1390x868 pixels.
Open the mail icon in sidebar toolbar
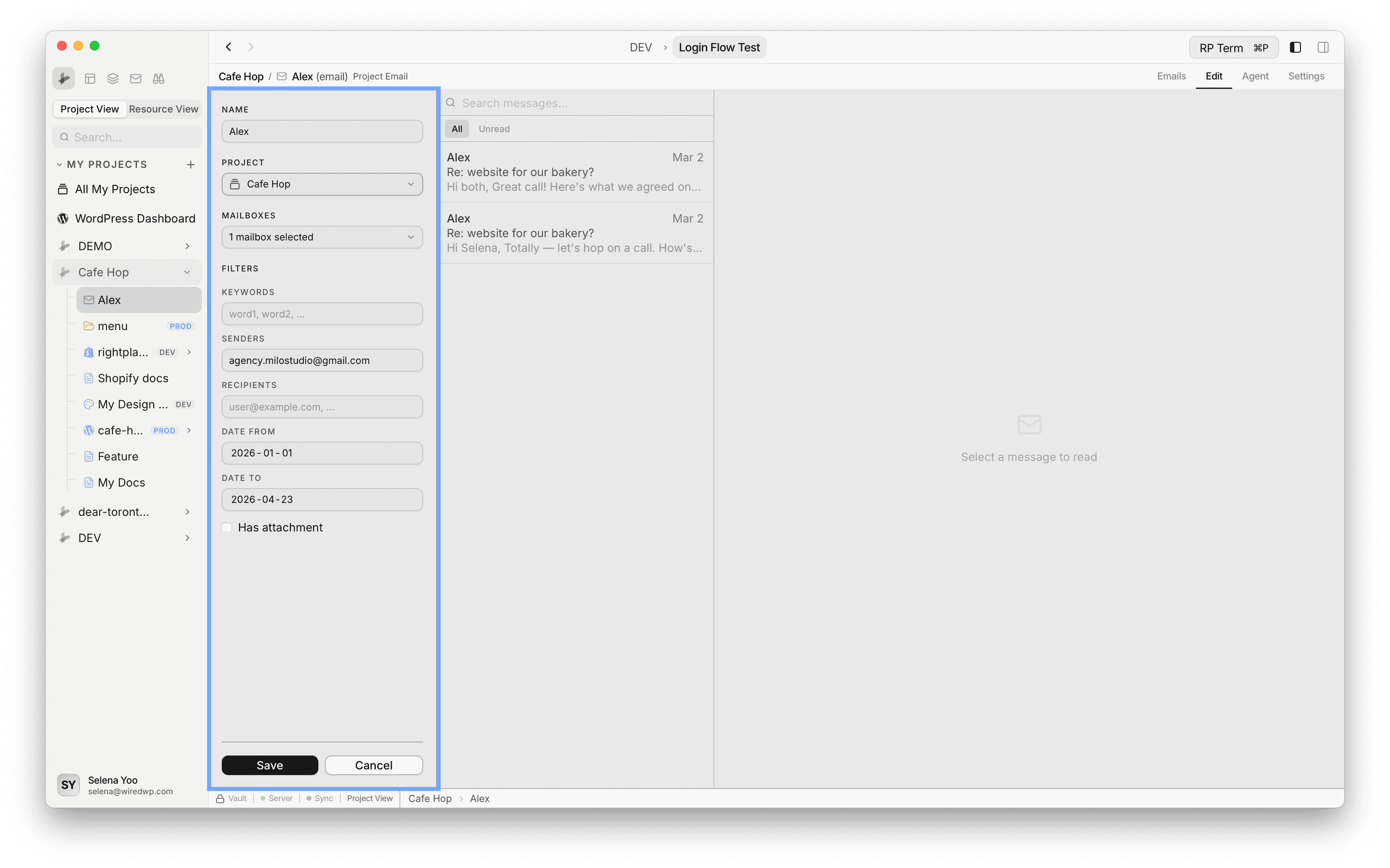click(135, 79)
